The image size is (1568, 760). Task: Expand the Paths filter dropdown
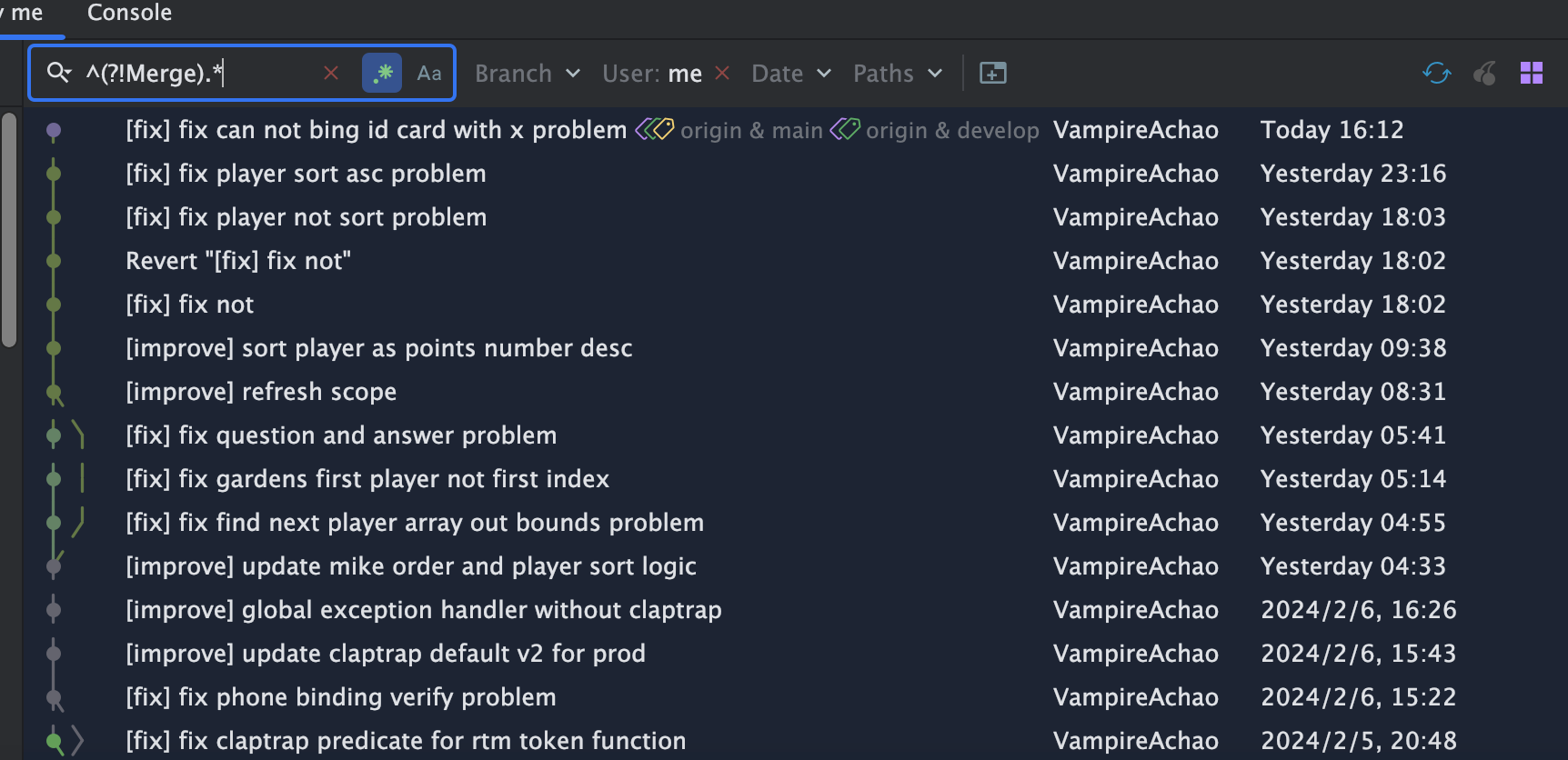click(x=898, y=74)
